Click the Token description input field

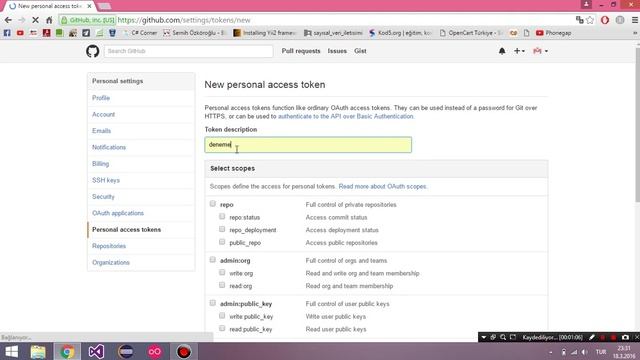[x=308, y=145]
